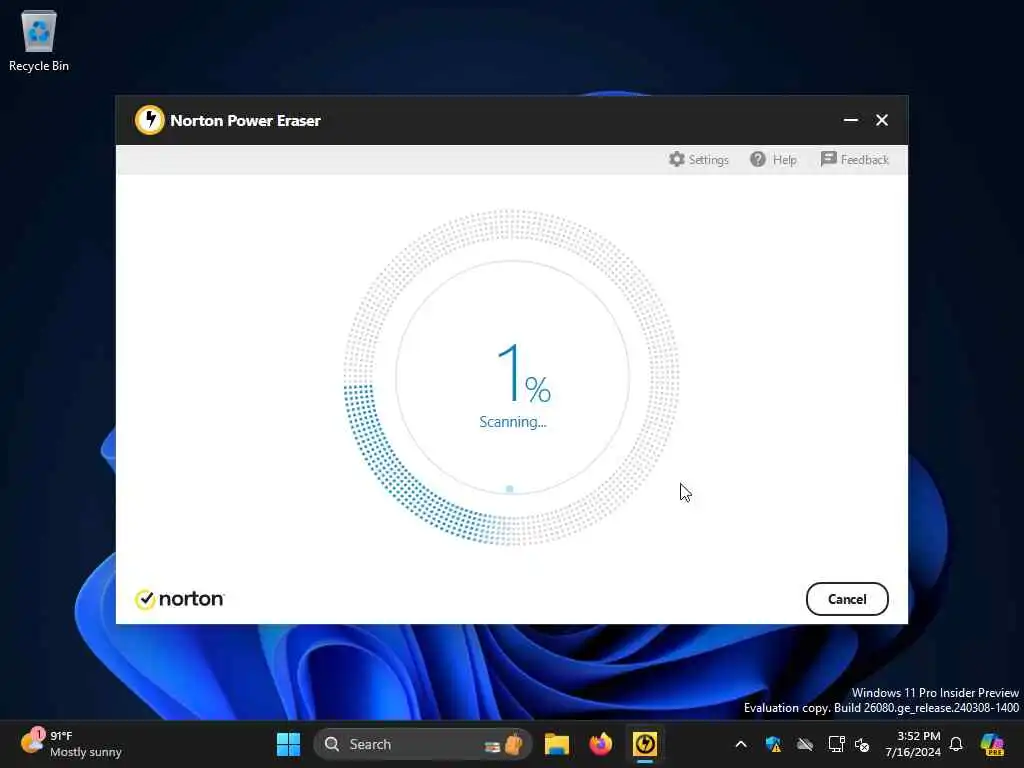Show hidden system tray icons
Screen dimensions: 1024x768
[741, 744]
